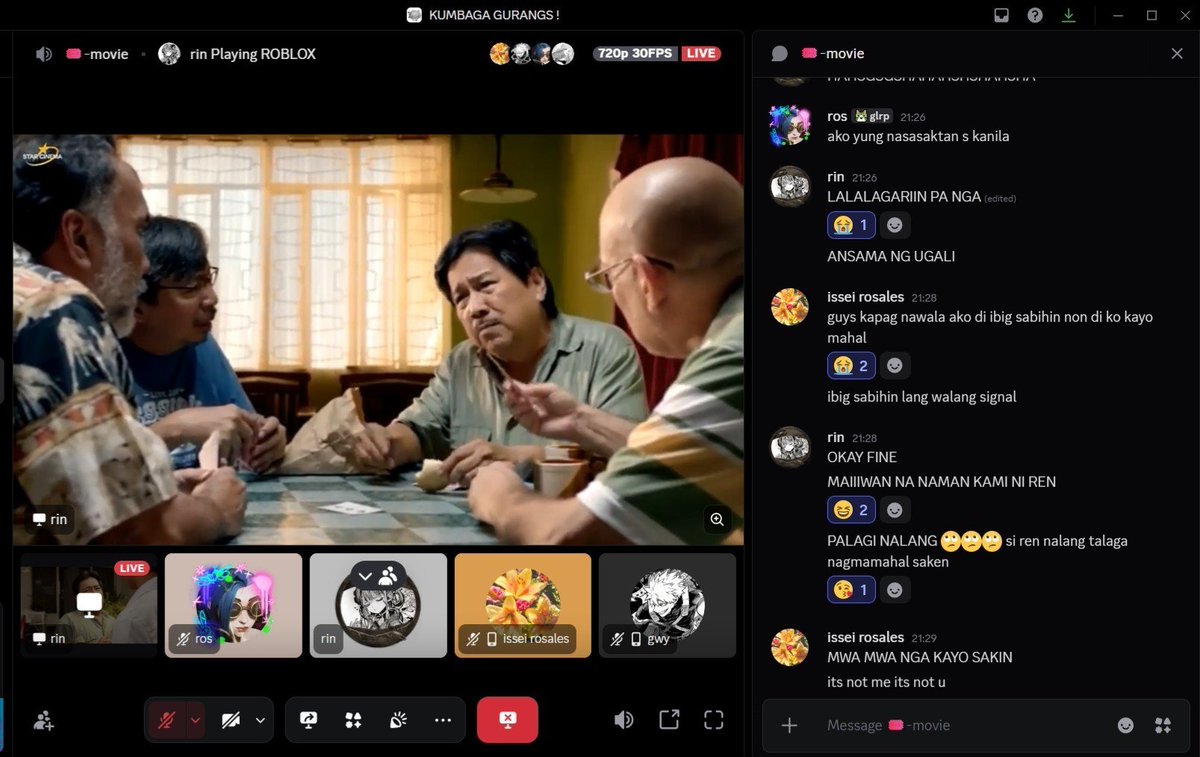Invite friends with add-user icon

44,720
